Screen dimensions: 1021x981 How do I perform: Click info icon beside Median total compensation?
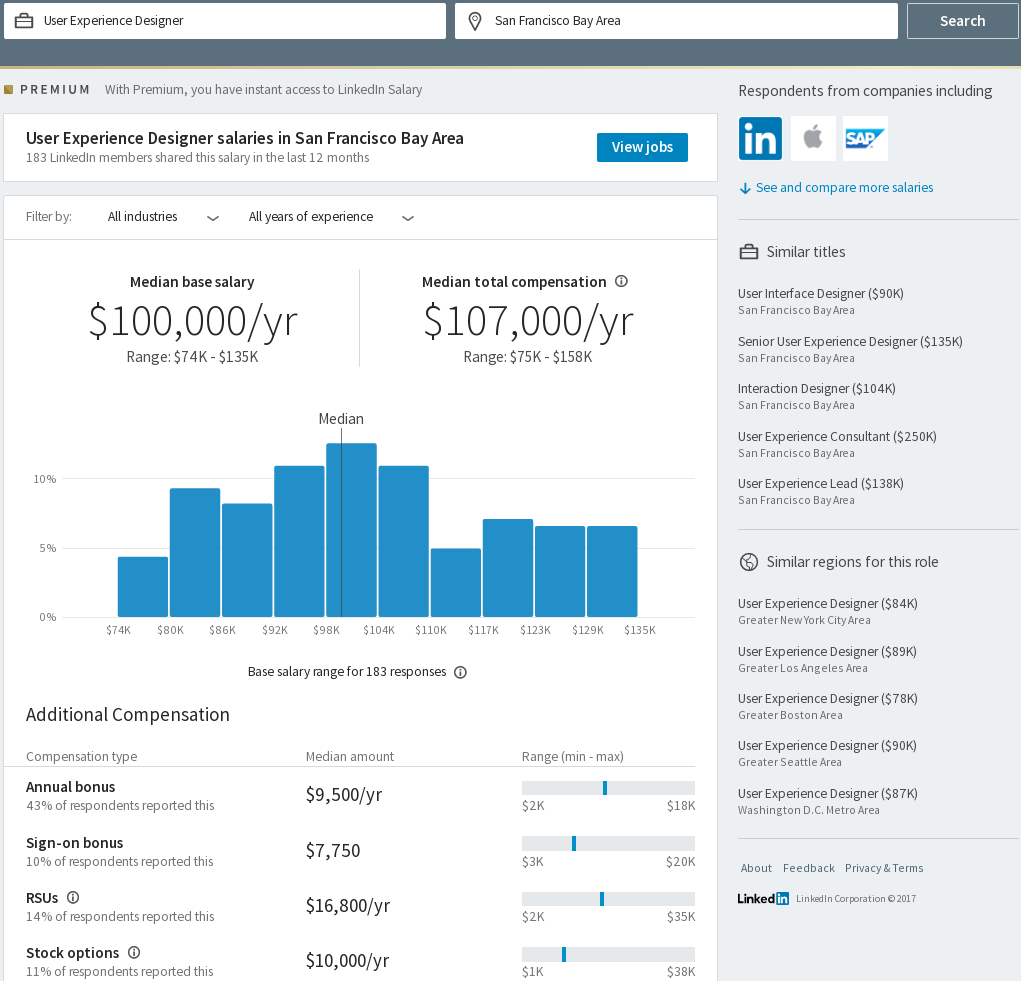click(621, 282)
